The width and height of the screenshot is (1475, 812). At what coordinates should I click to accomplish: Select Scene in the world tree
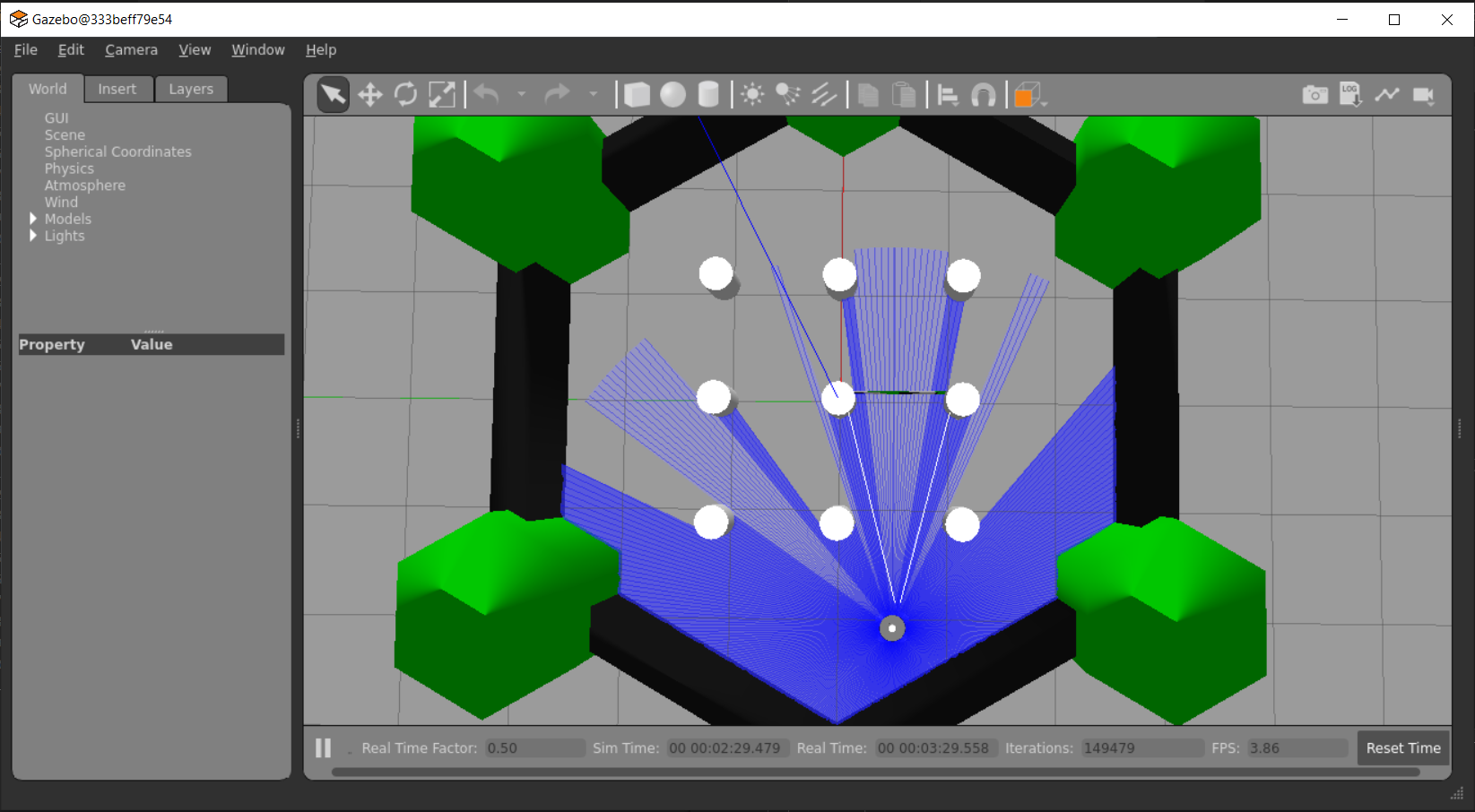tap(65, 135)
